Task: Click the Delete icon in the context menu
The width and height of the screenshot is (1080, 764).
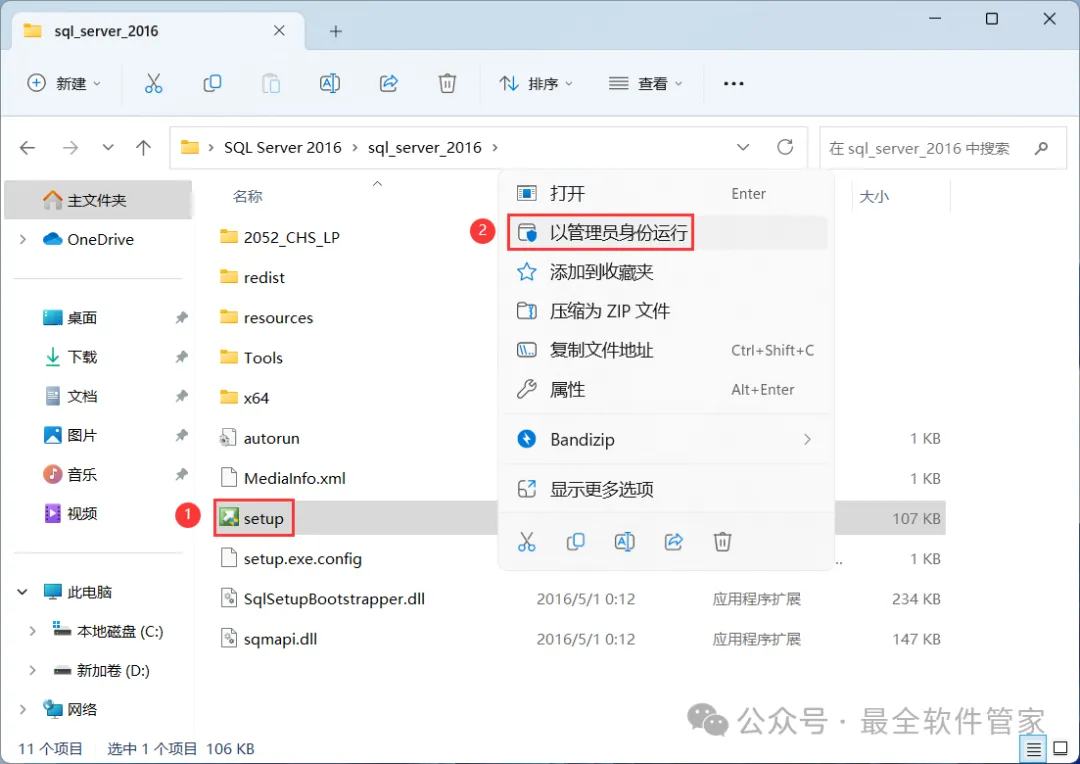Action: (722, 541)
